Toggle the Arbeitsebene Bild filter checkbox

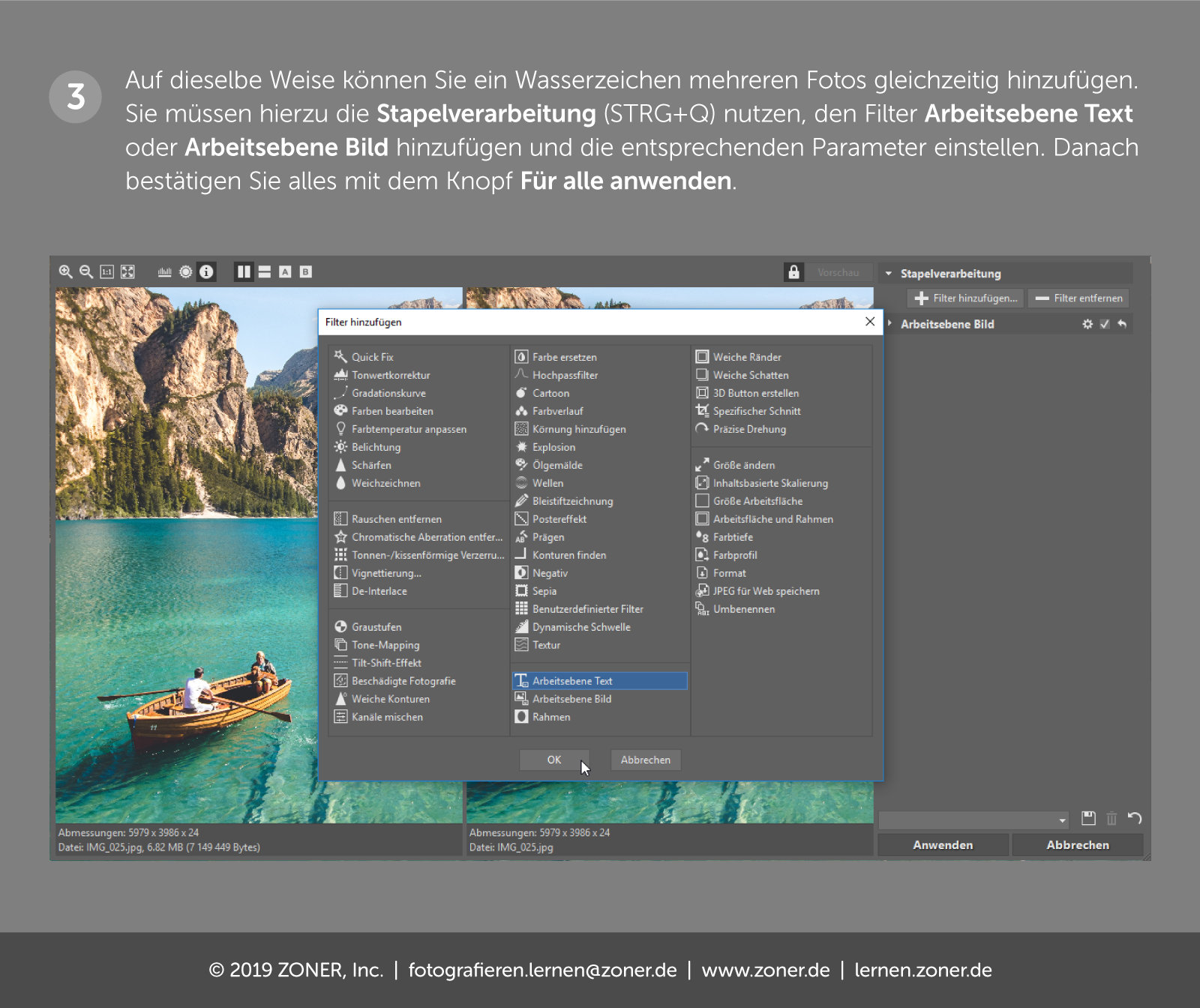pyautogui.click(x=1105, y=324)
